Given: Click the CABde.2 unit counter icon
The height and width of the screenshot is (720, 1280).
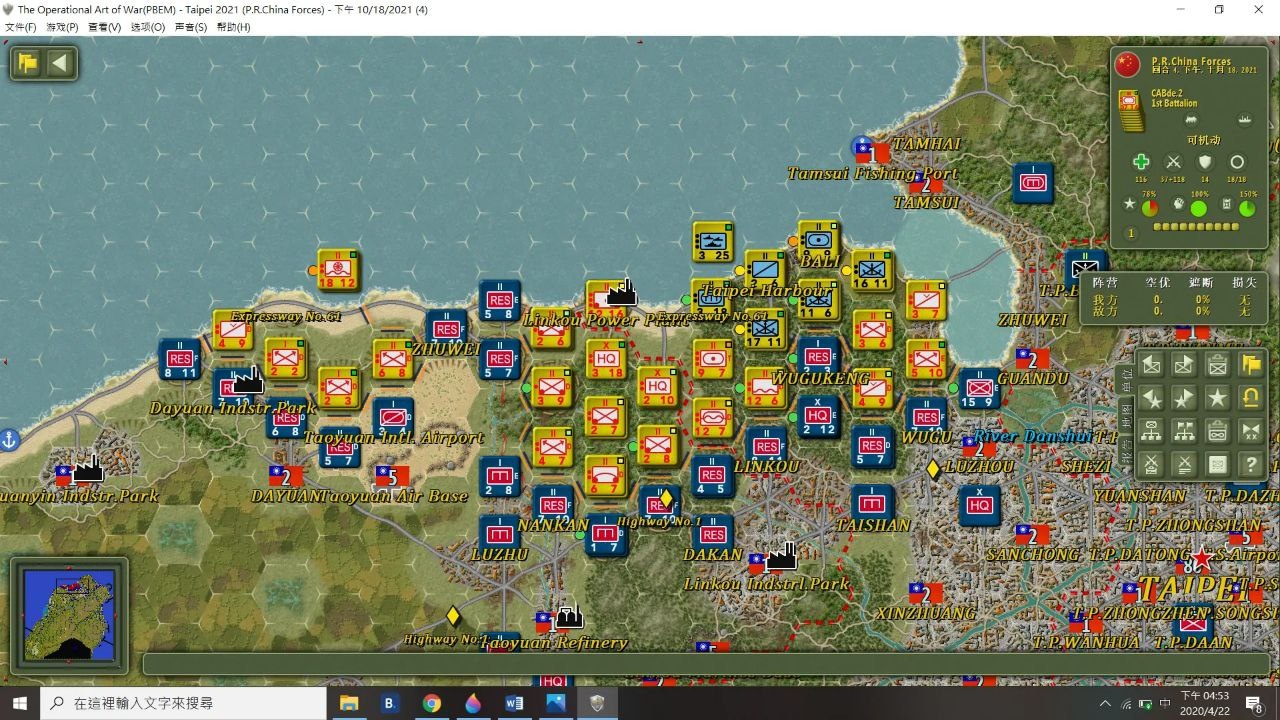Looking at the screenshot, I should click(1130, 110).
